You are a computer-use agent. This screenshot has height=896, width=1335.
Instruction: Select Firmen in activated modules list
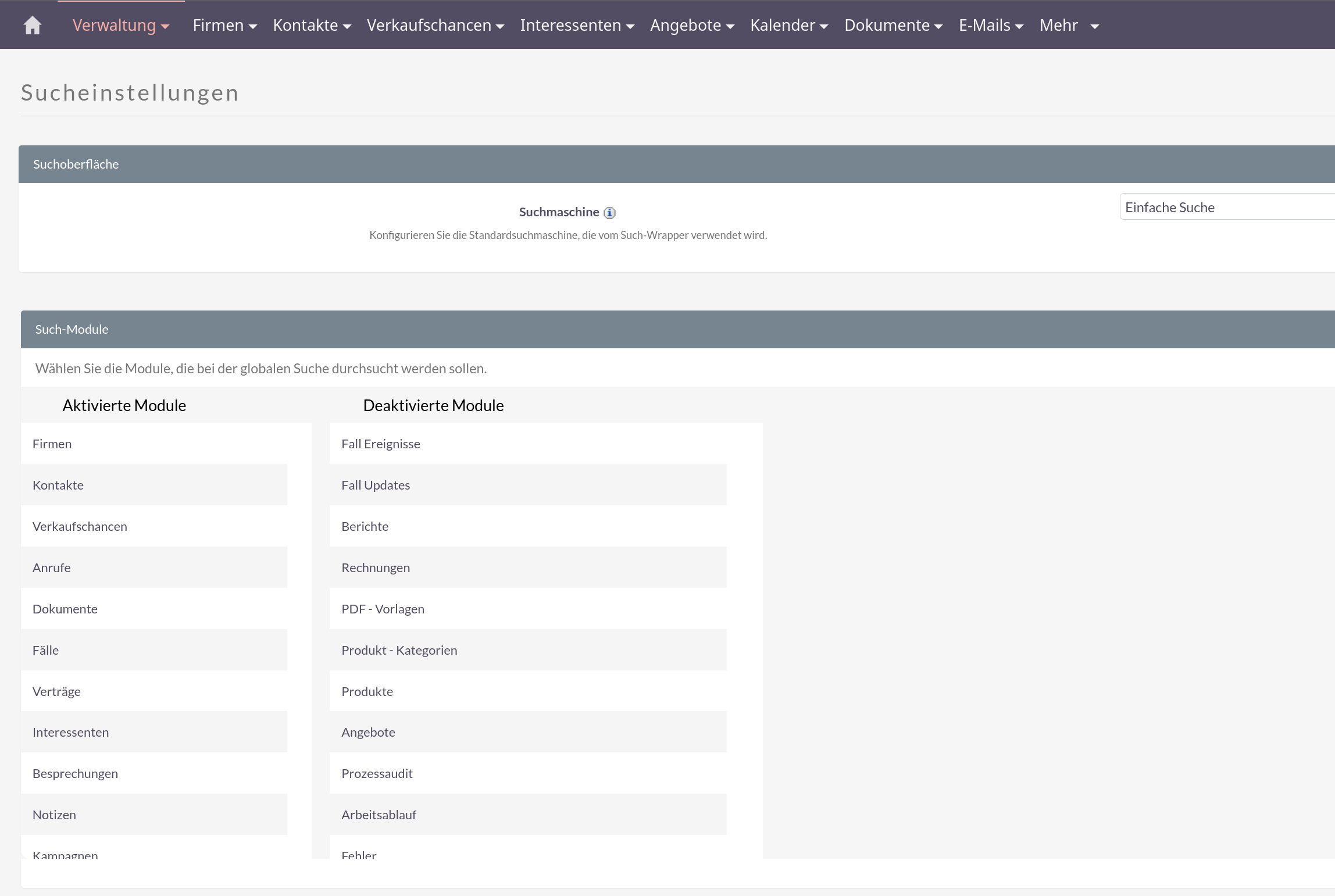pos(52,444)
